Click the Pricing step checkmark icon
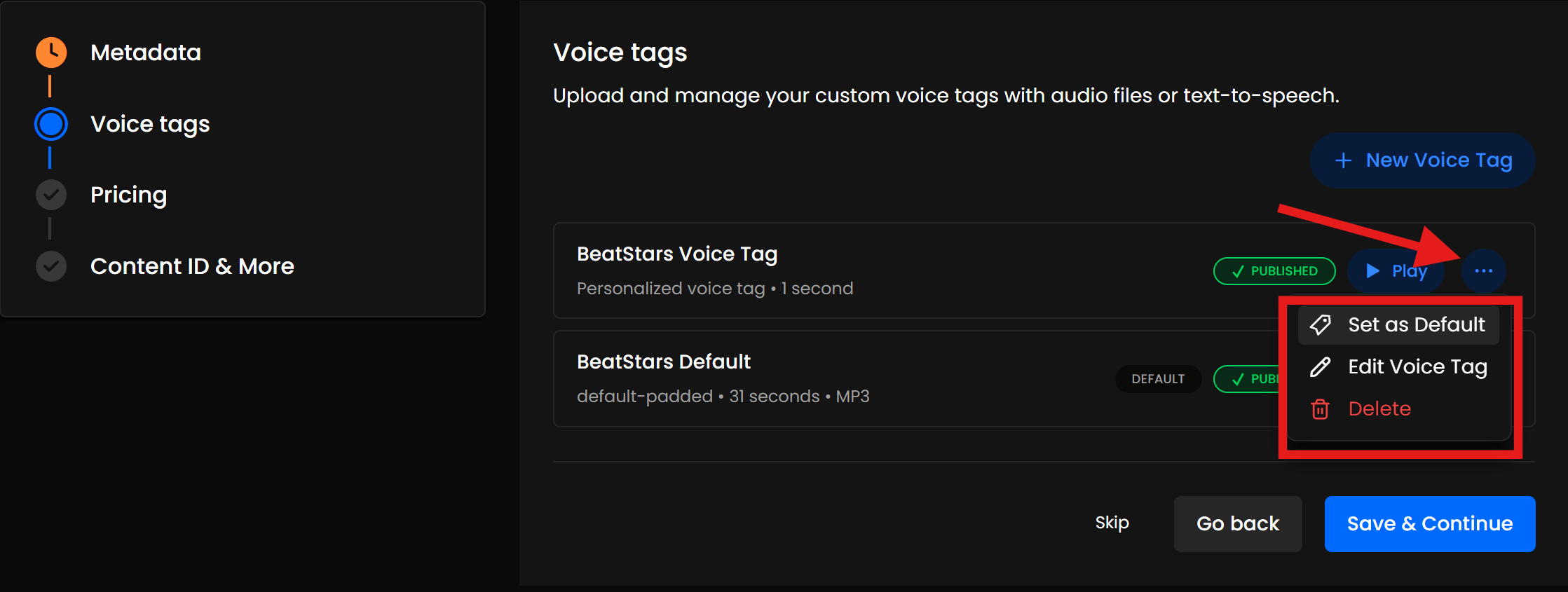This screenshot has width=1568, height=592. point(51,195)
